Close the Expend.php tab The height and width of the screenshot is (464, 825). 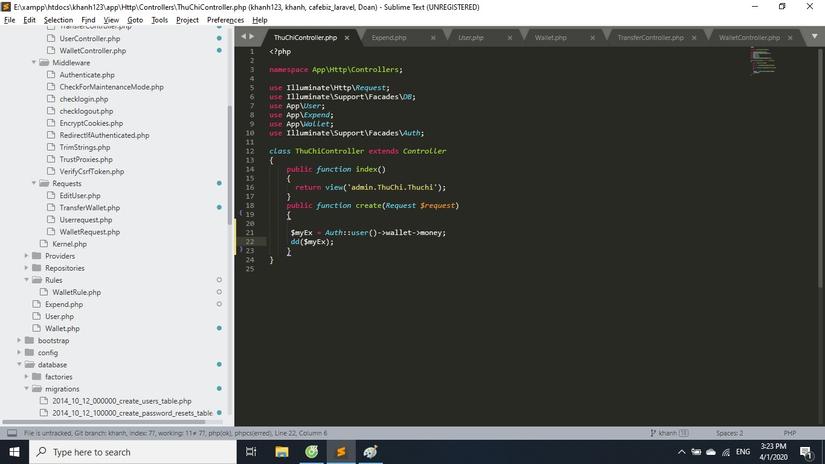(433, 38)
